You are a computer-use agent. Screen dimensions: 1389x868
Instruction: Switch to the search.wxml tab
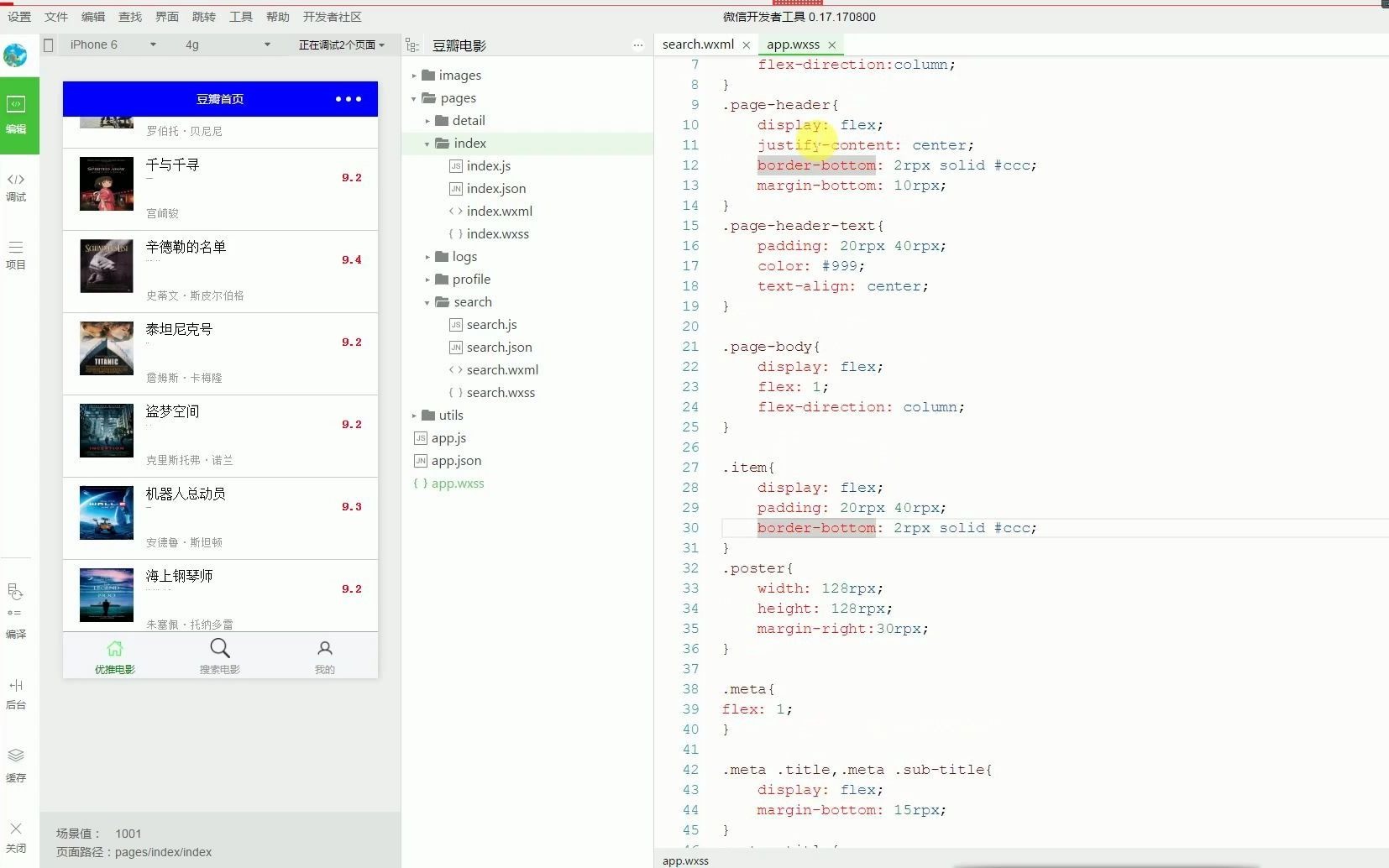point(698,44)
